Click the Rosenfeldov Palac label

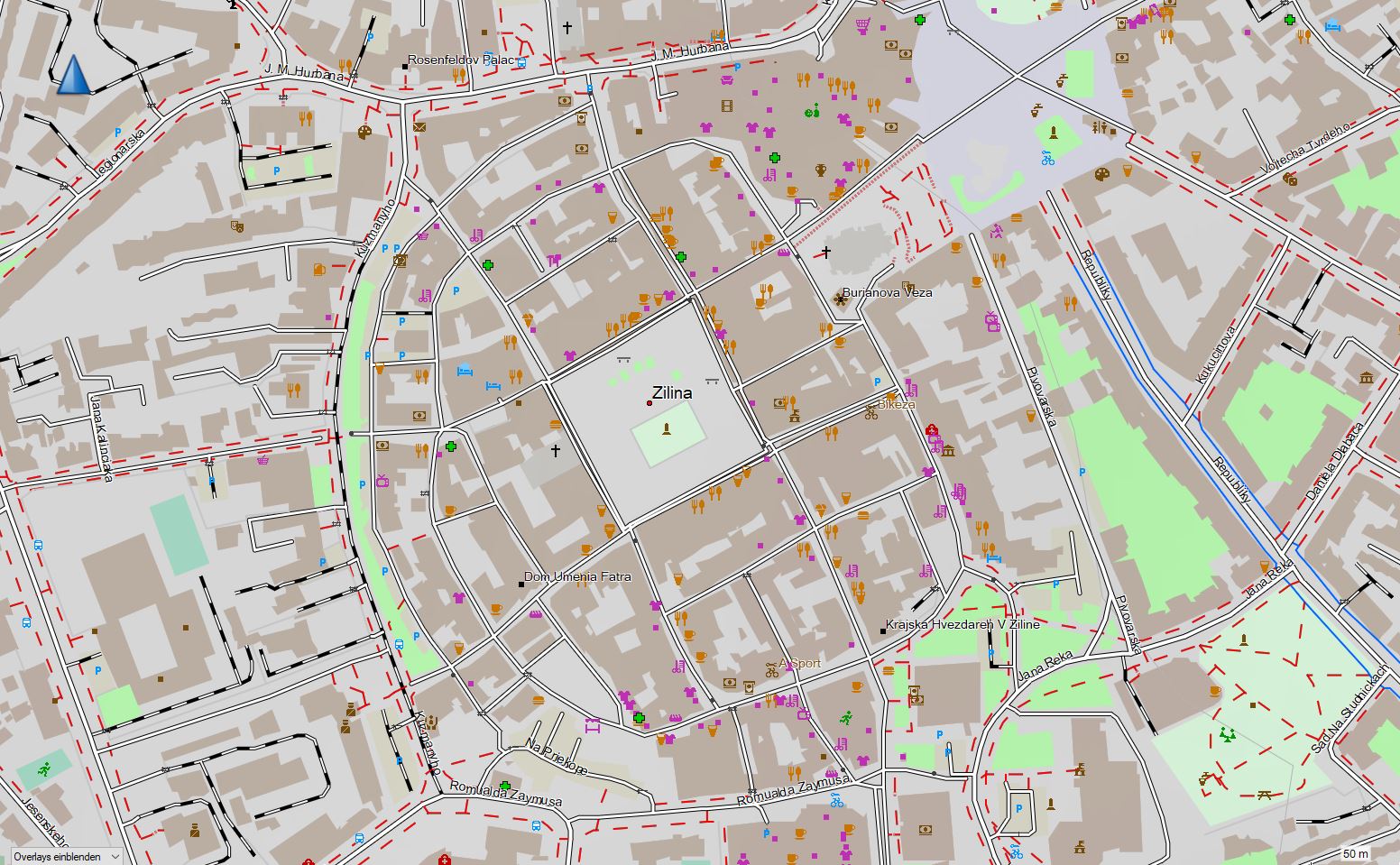click(461, 60)
